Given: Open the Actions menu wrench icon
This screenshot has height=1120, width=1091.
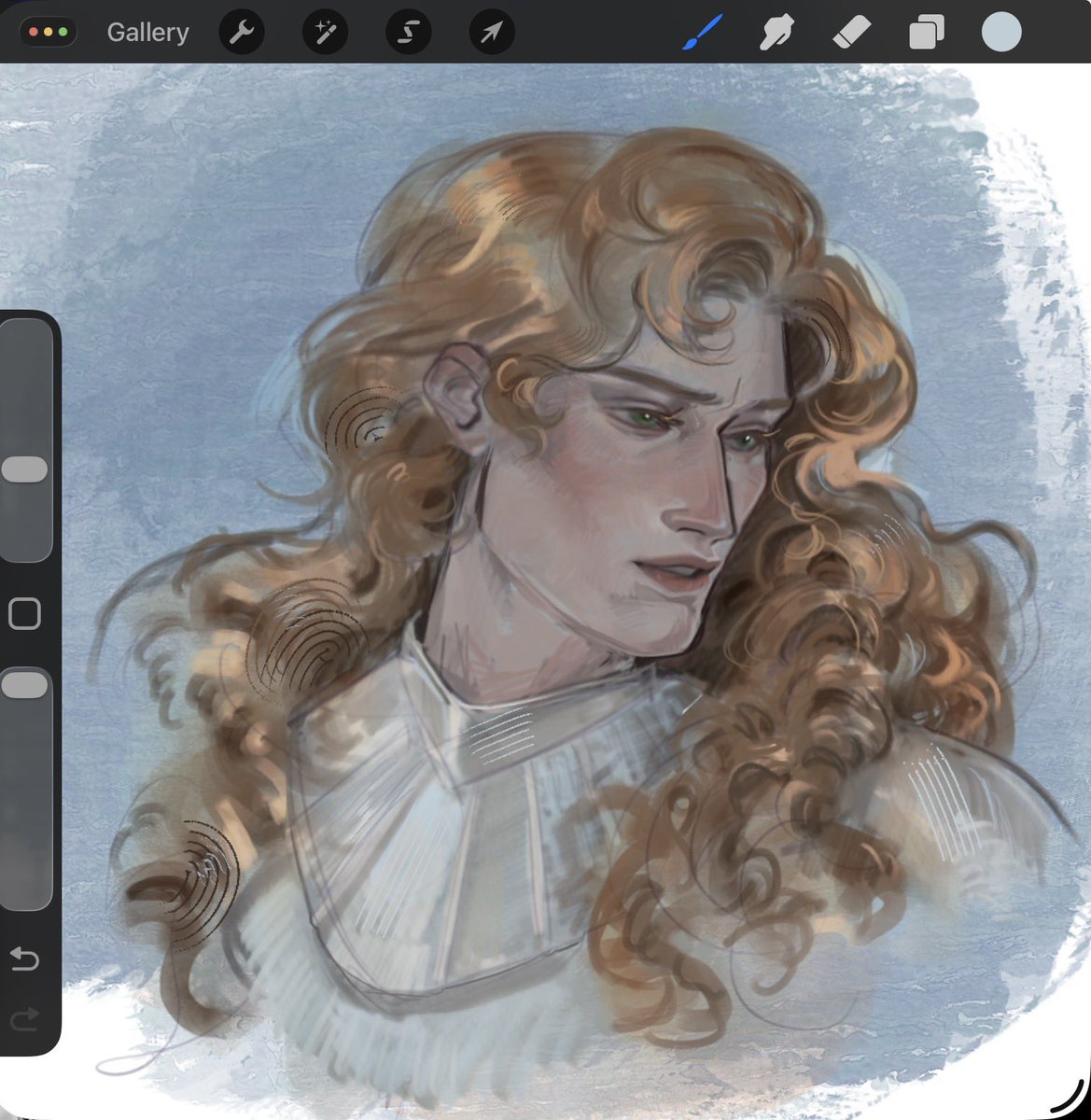Looking at the screenshot, I should point(242,32).
